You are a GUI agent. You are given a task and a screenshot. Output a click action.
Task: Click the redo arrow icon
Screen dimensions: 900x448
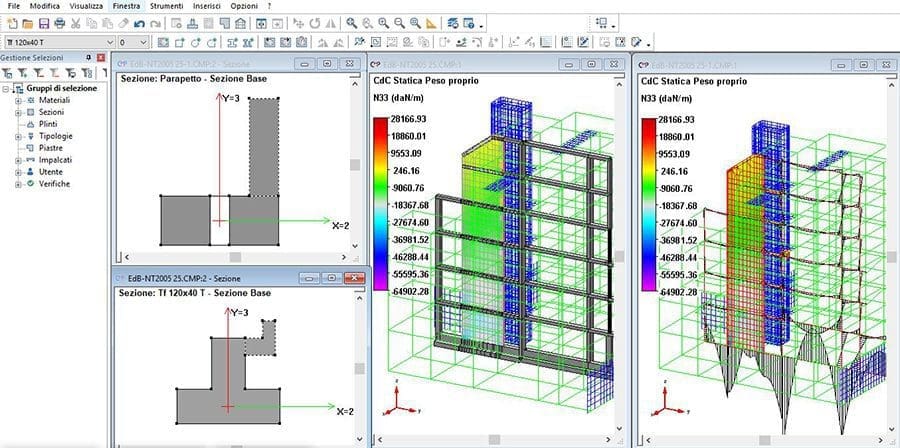(155, 24)
